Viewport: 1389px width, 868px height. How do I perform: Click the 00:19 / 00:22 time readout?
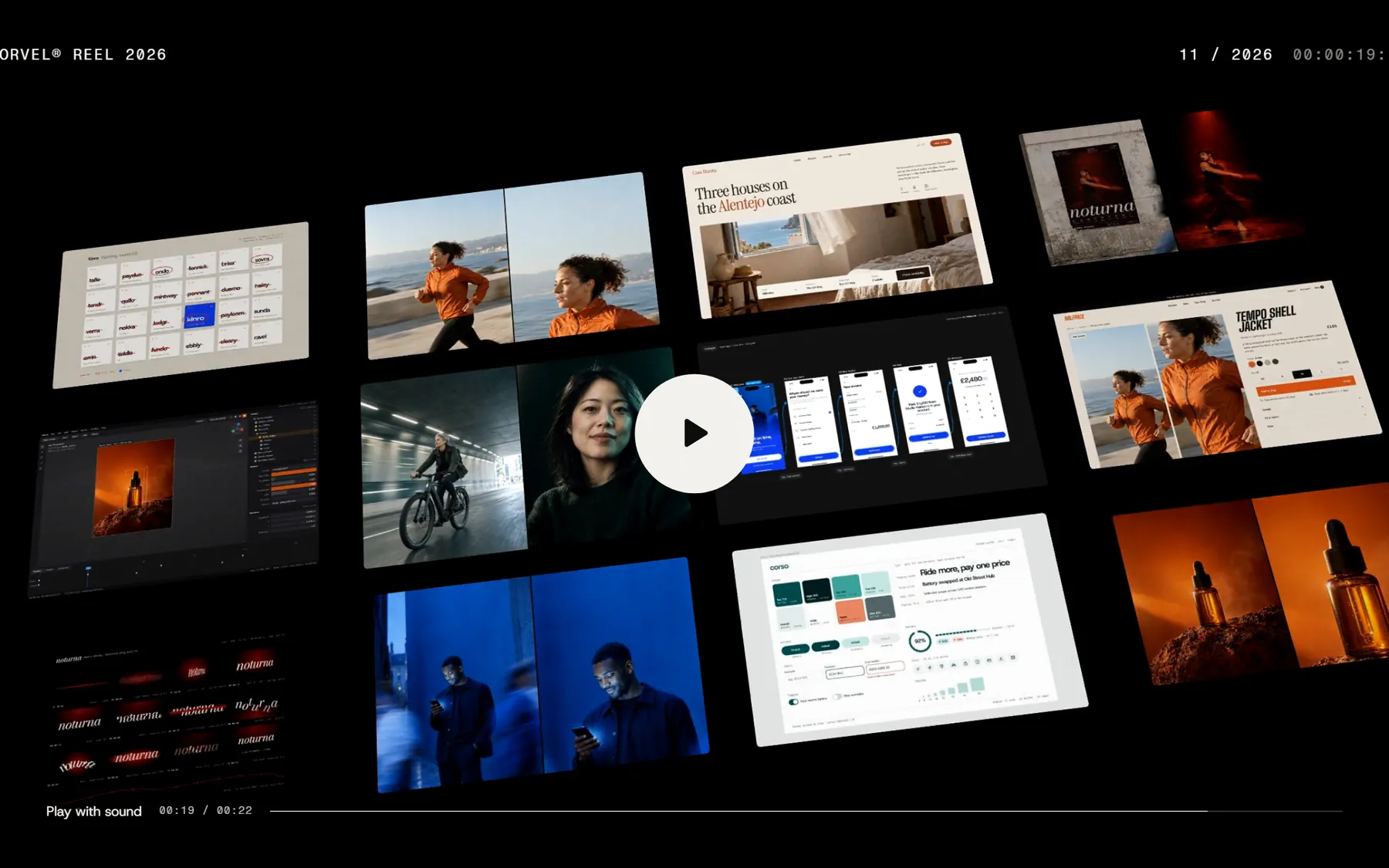205,811
